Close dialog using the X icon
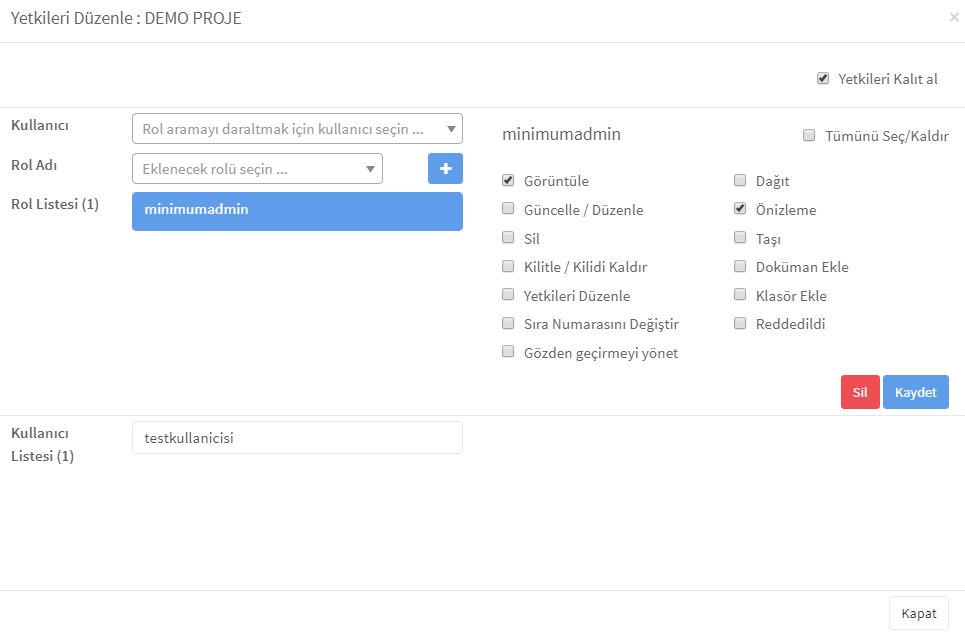The image size is (965, 640). tap(953, 17)
